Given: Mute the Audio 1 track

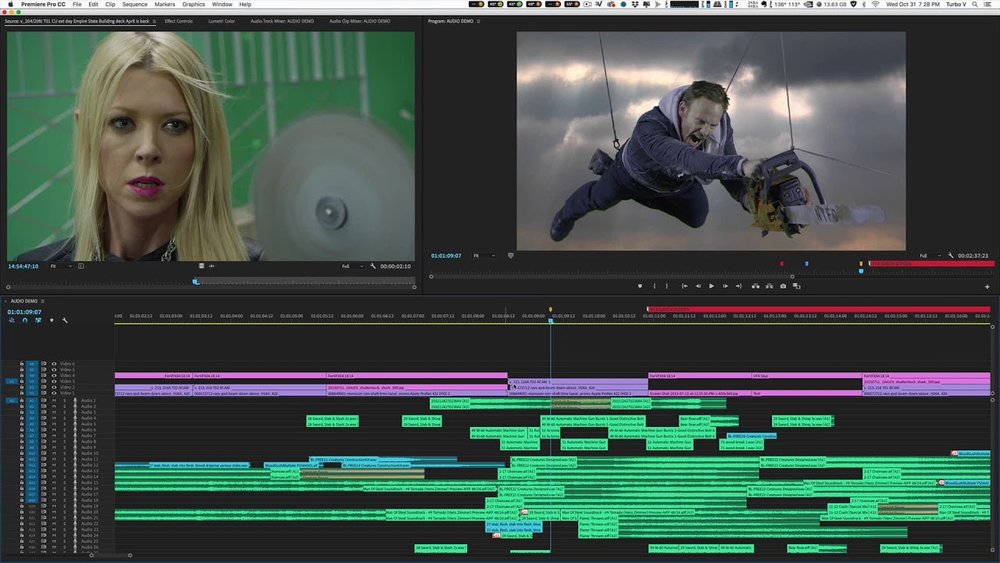Looking at the screenshot, I should (54, 400).
